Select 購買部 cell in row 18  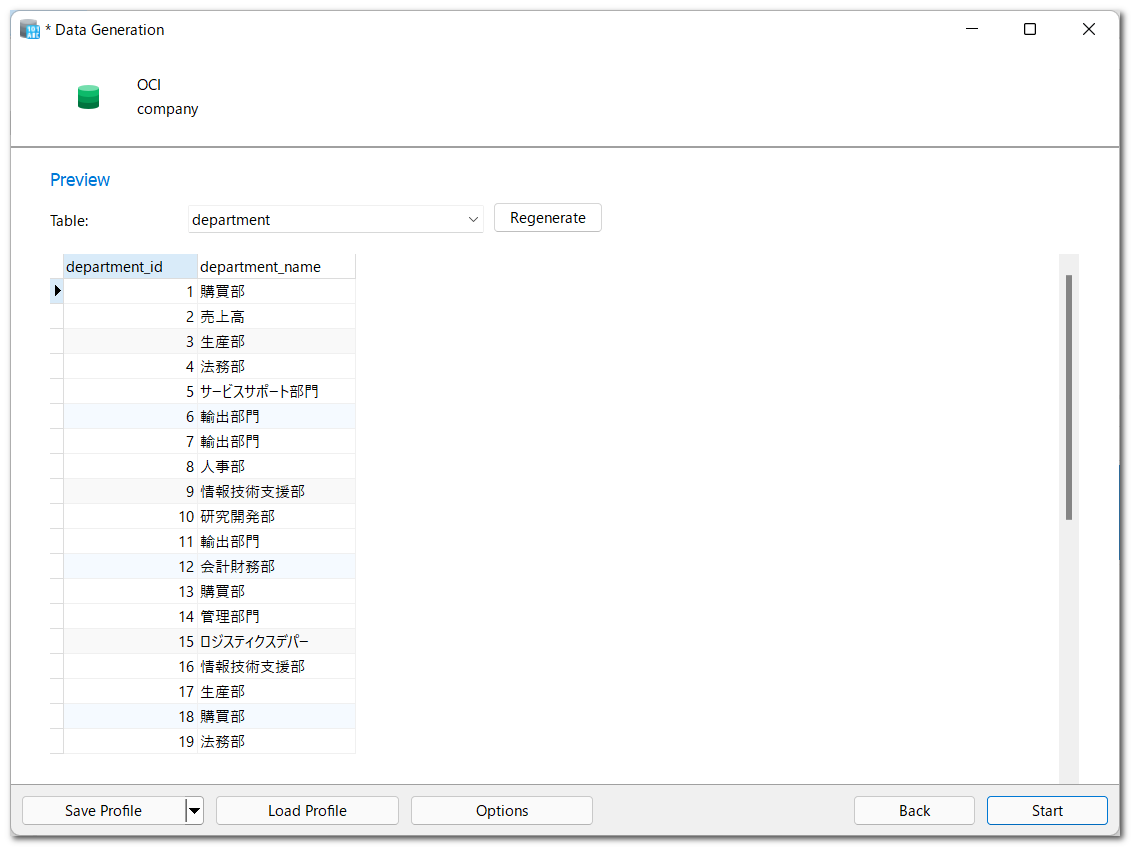(276, 716)
